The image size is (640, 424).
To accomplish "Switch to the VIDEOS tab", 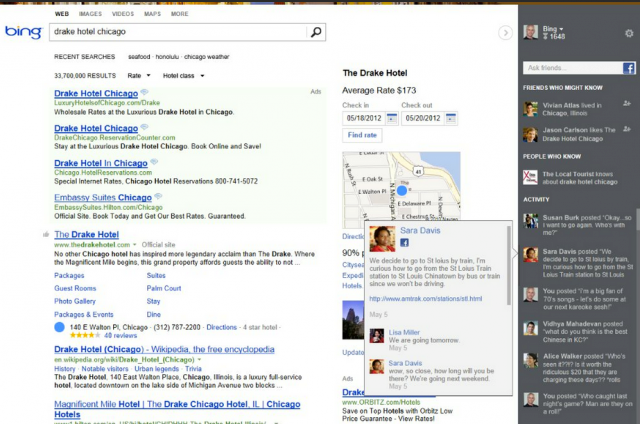I will (x=123, y=14).
